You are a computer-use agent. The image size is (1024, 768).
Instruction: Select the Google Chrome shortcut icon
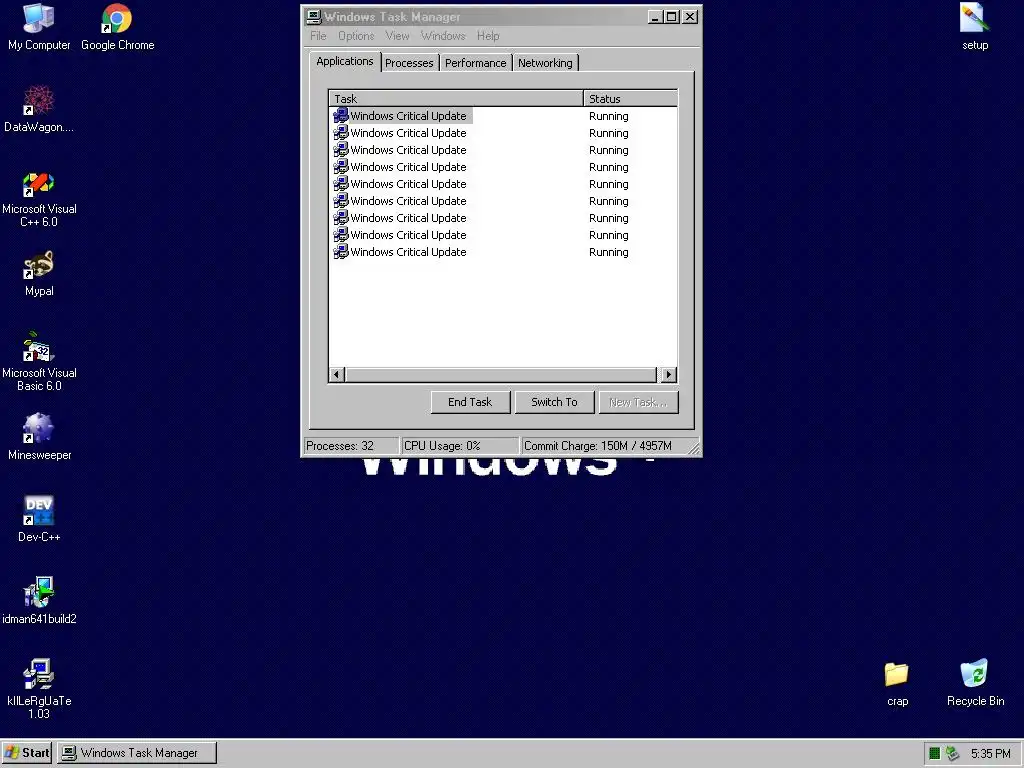click(x=118, y=27)
